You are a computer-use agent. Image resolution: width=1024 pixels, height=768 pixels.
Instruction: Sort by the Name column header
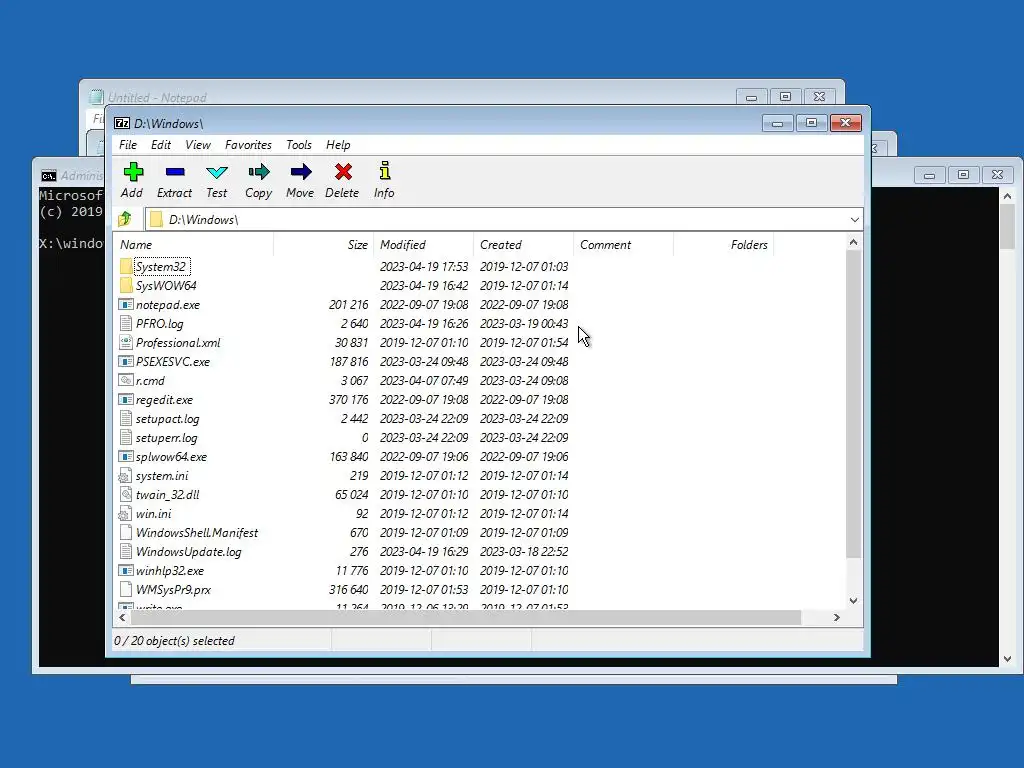(195, 245)
